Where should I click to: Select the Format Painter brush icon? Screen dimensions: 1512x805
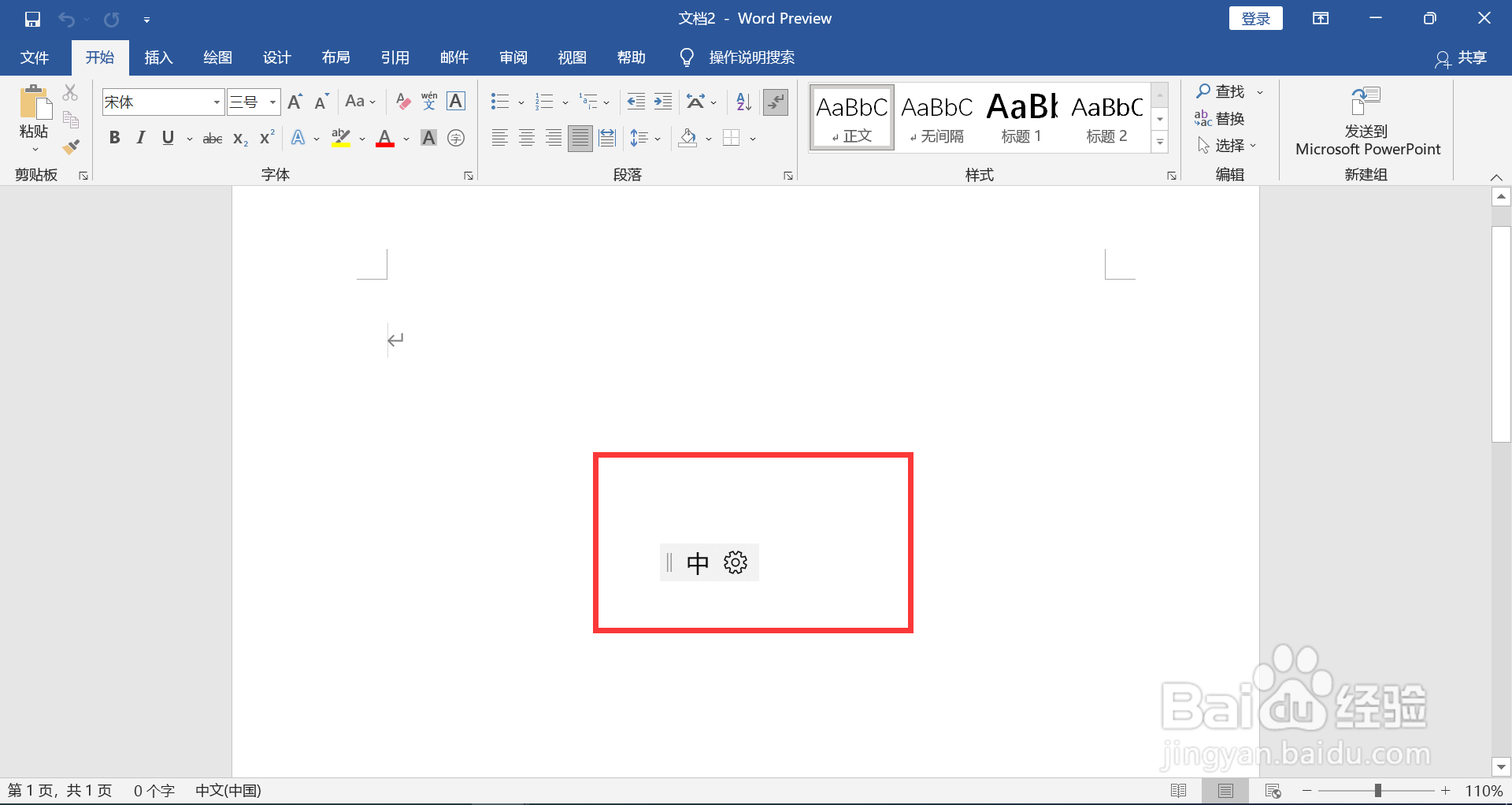[x=71, y=147]
